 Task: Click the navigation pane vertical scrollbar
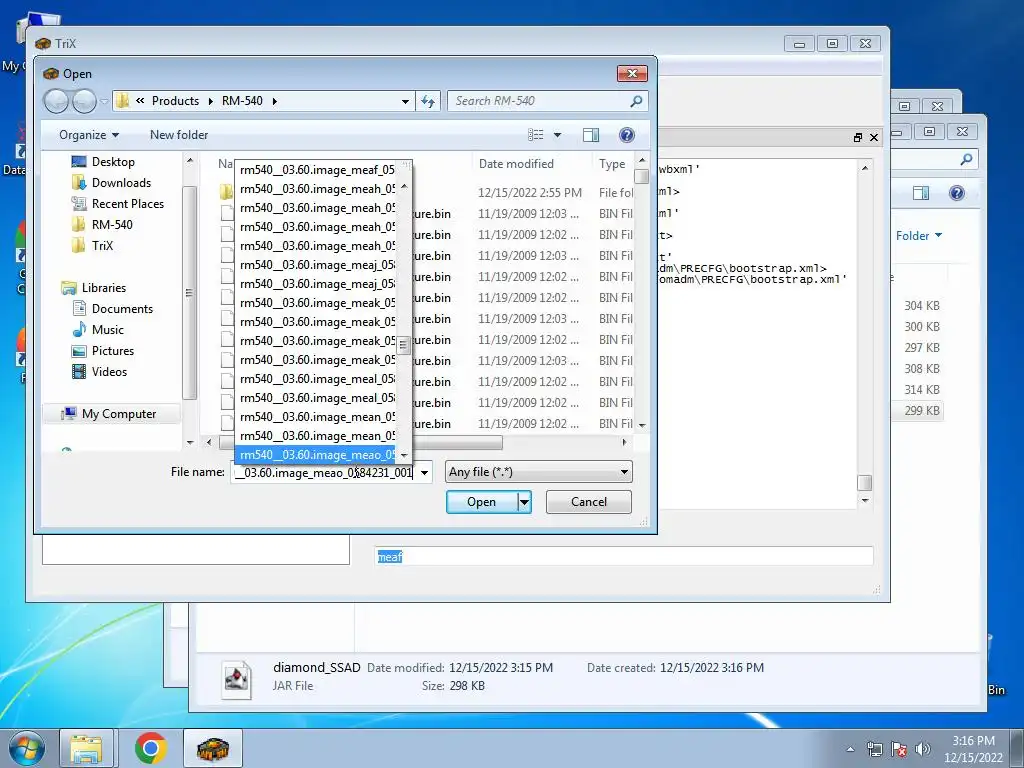pyautogui.click(x=190, y=293)
